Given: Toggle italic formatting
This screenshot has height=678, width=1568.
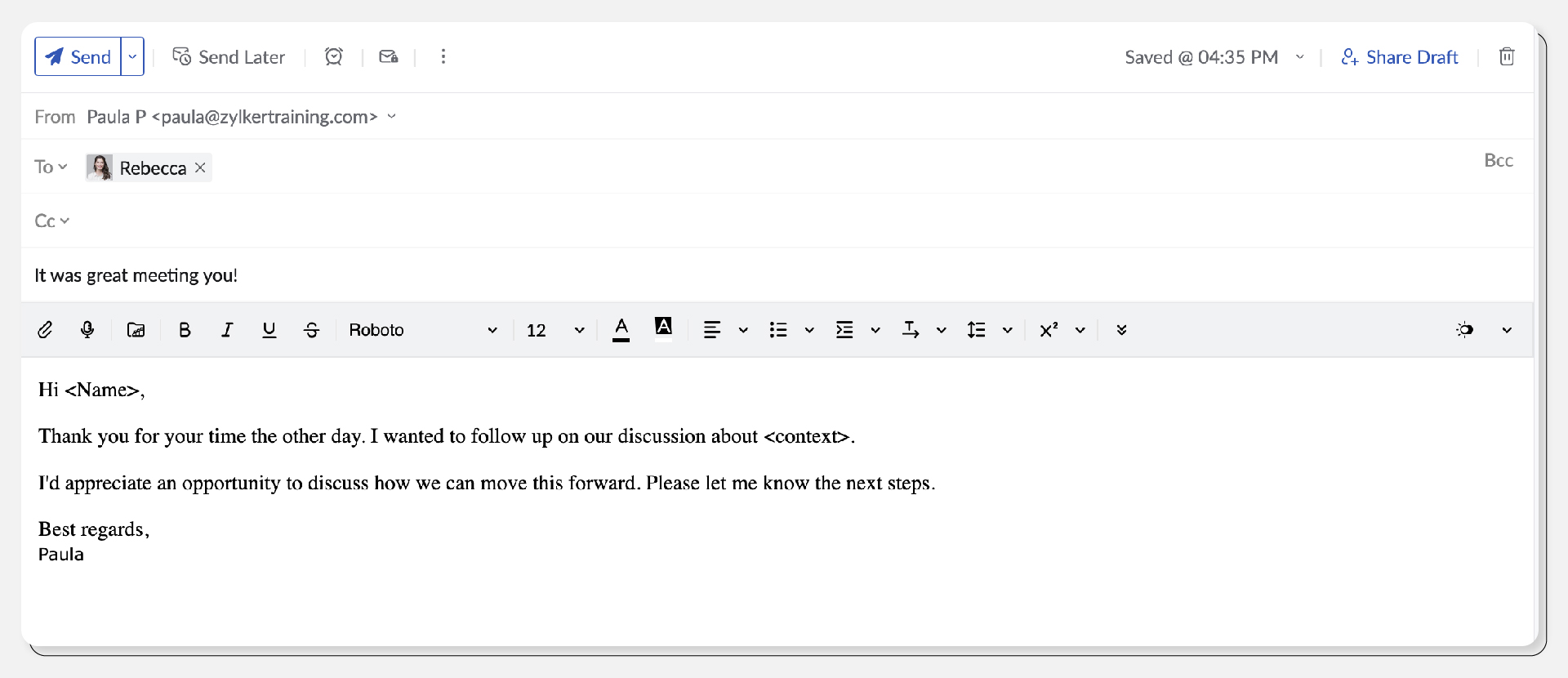Looking at the screenshot, I should (x=227, y=330).
